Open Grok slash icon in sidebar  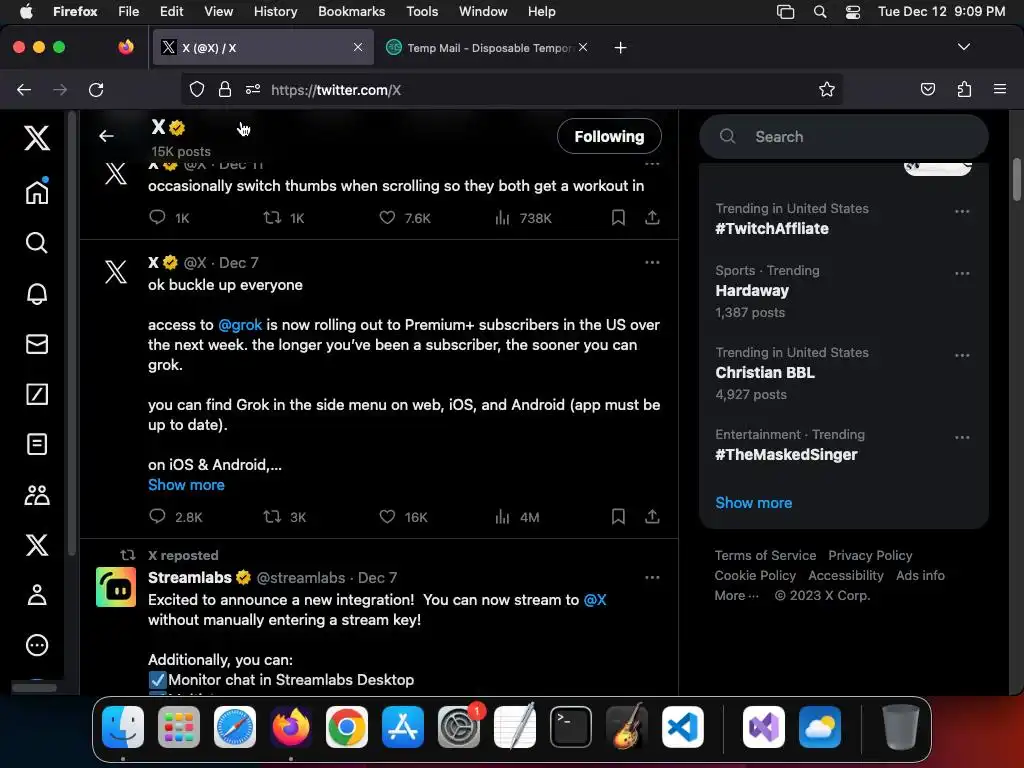[37, 394]
